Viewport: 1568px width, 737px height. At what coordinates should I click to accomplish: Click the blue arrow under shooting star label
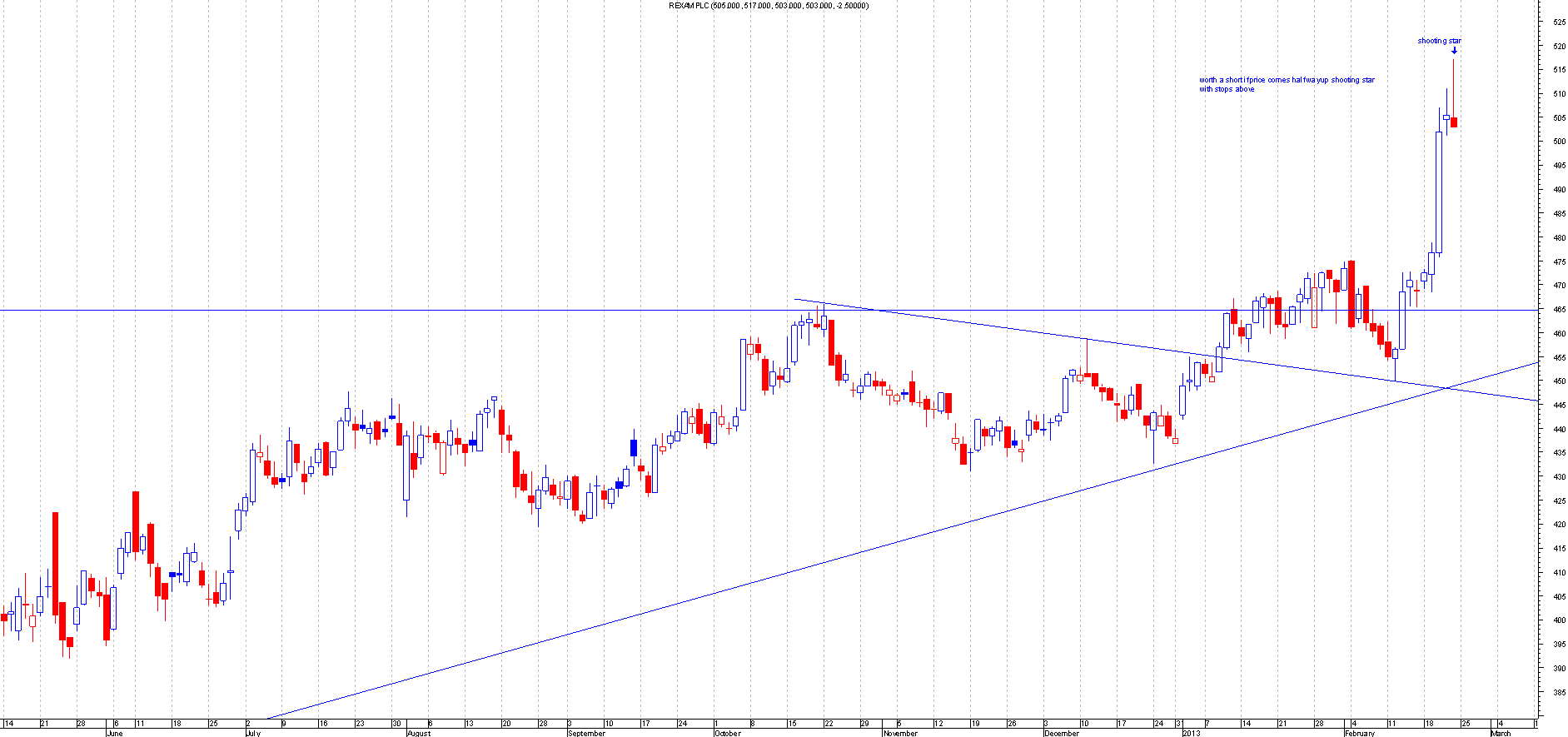1454,50
